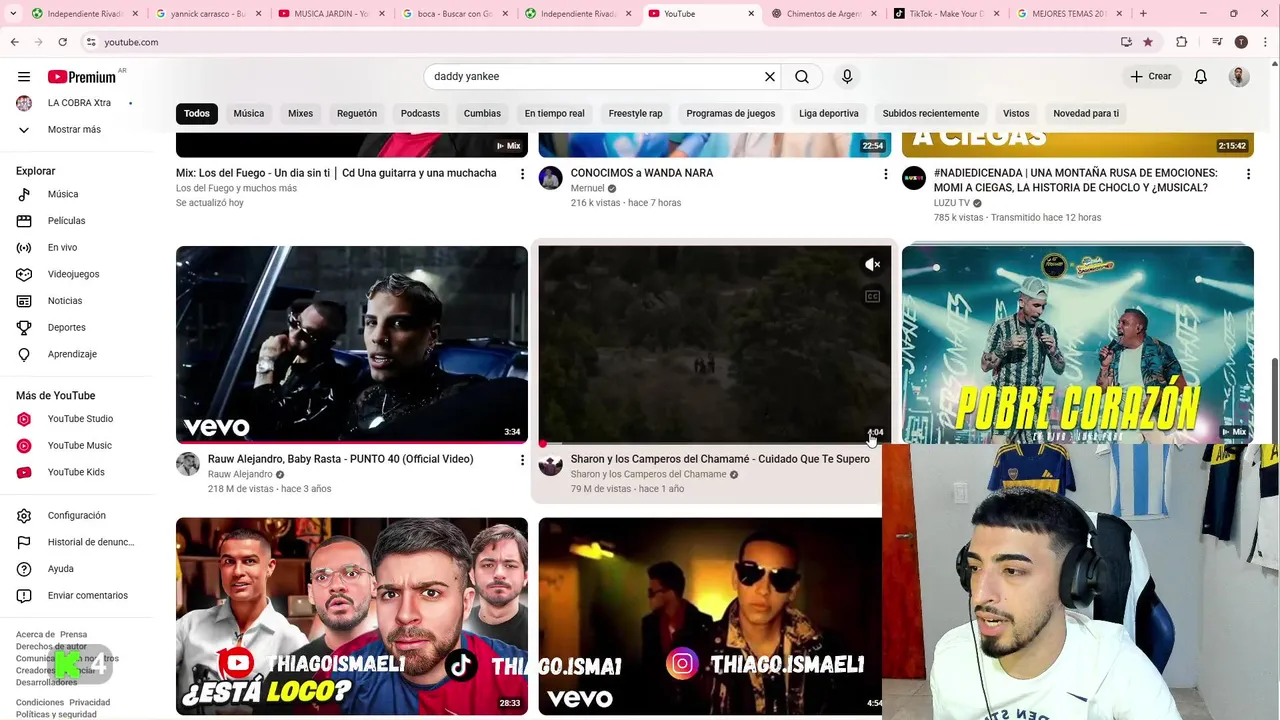The image size is (1280, 720).
Task: Open the YouTube hamburger guide menu
Action: [x=24, y=77]
